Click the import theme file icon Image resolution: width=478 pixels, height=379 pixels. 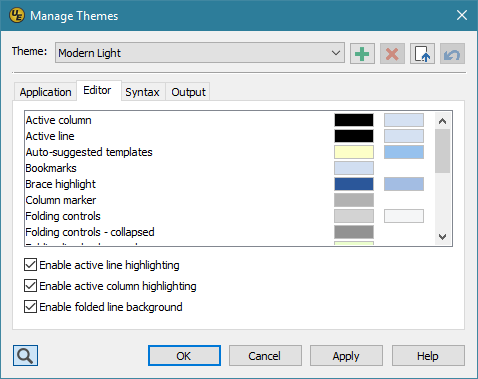(x=422, y=53)
